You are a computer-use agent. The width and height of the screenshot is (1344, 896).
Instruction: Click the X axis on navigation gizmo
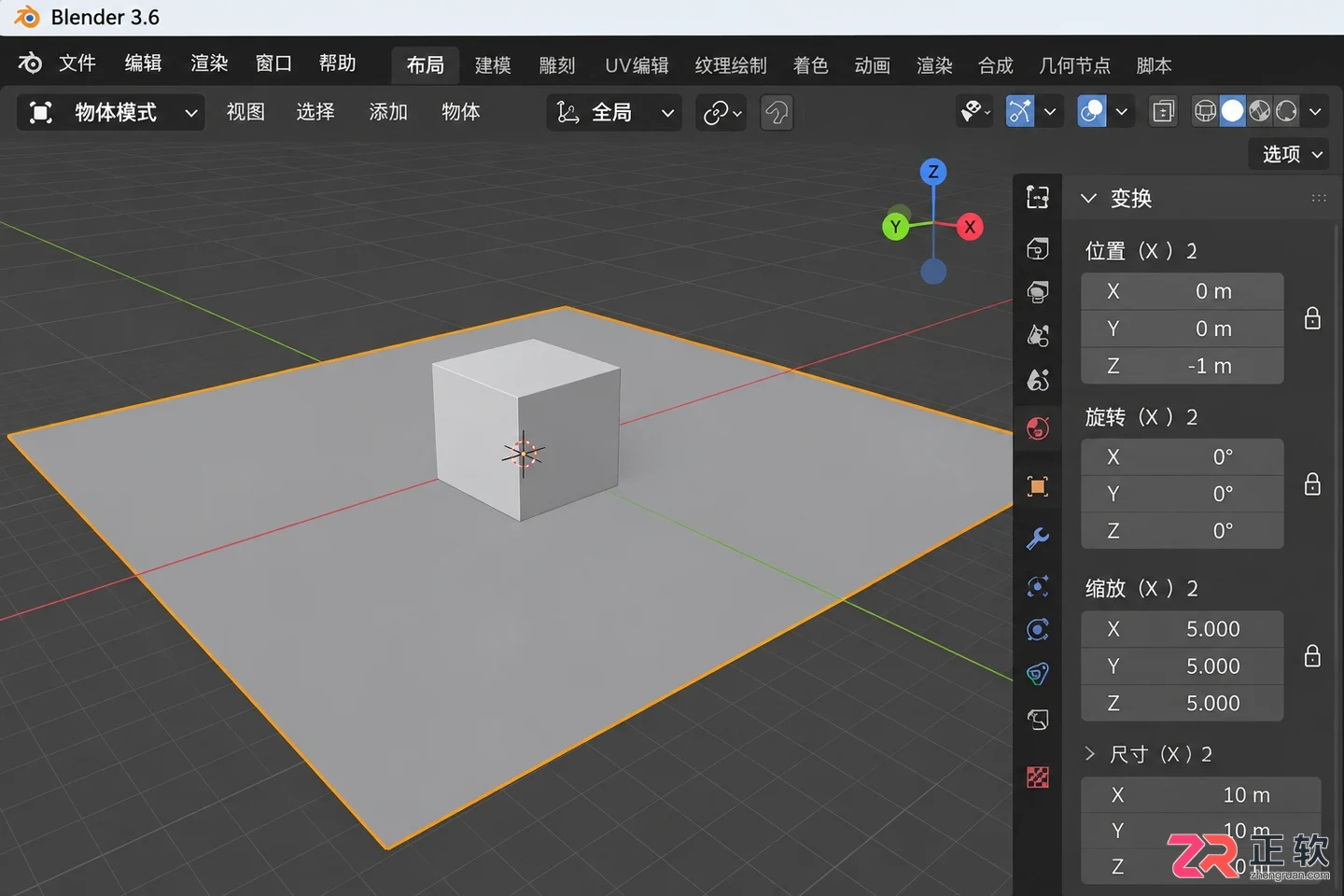click(971, 226)
